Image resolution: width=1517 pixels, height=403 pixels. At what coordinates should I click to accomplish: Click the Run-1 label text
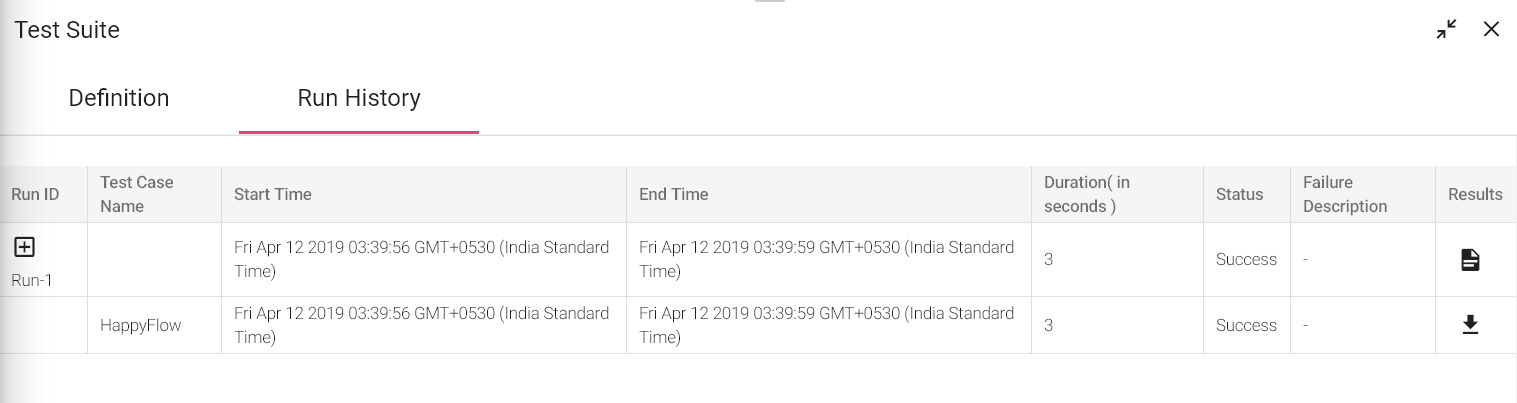coord(32,280)
